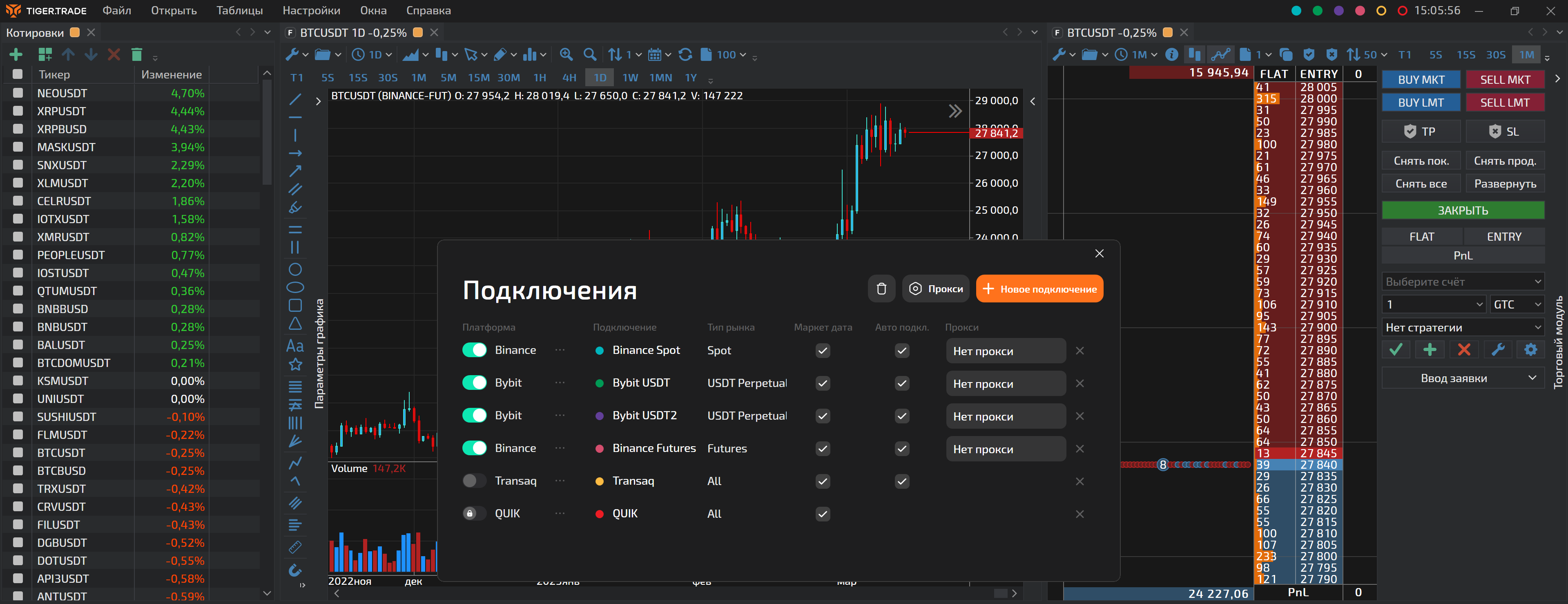Expand the 'Нет стратегии' strategy dropdown
This screenshot has width=1568, height=604.
pyautogui.click(x=1463, y=328)
